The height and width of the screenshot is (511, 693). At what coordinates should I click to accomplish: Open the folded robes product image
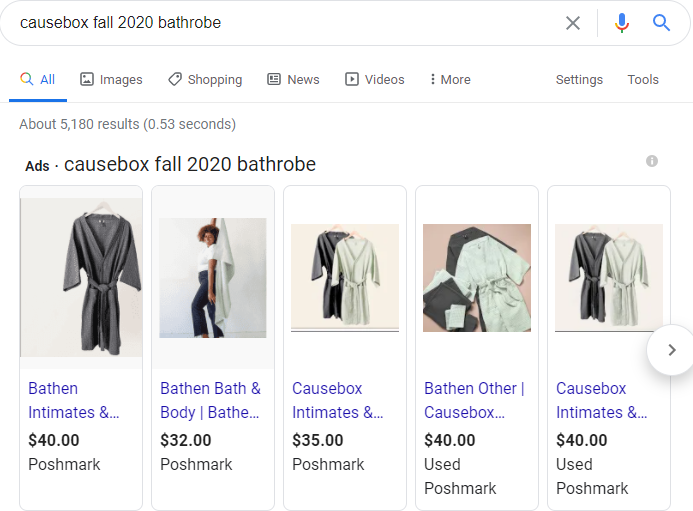click(x=477, y=277)
